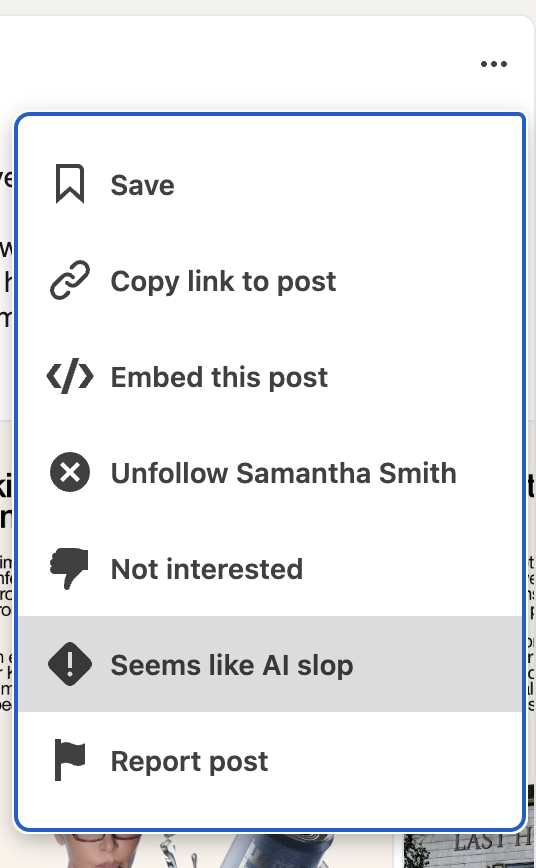This screenshot has height=868, width=536.
Task: Click the bold article headline at left edge
Action: pyautogui.click(x=4, y=502)
